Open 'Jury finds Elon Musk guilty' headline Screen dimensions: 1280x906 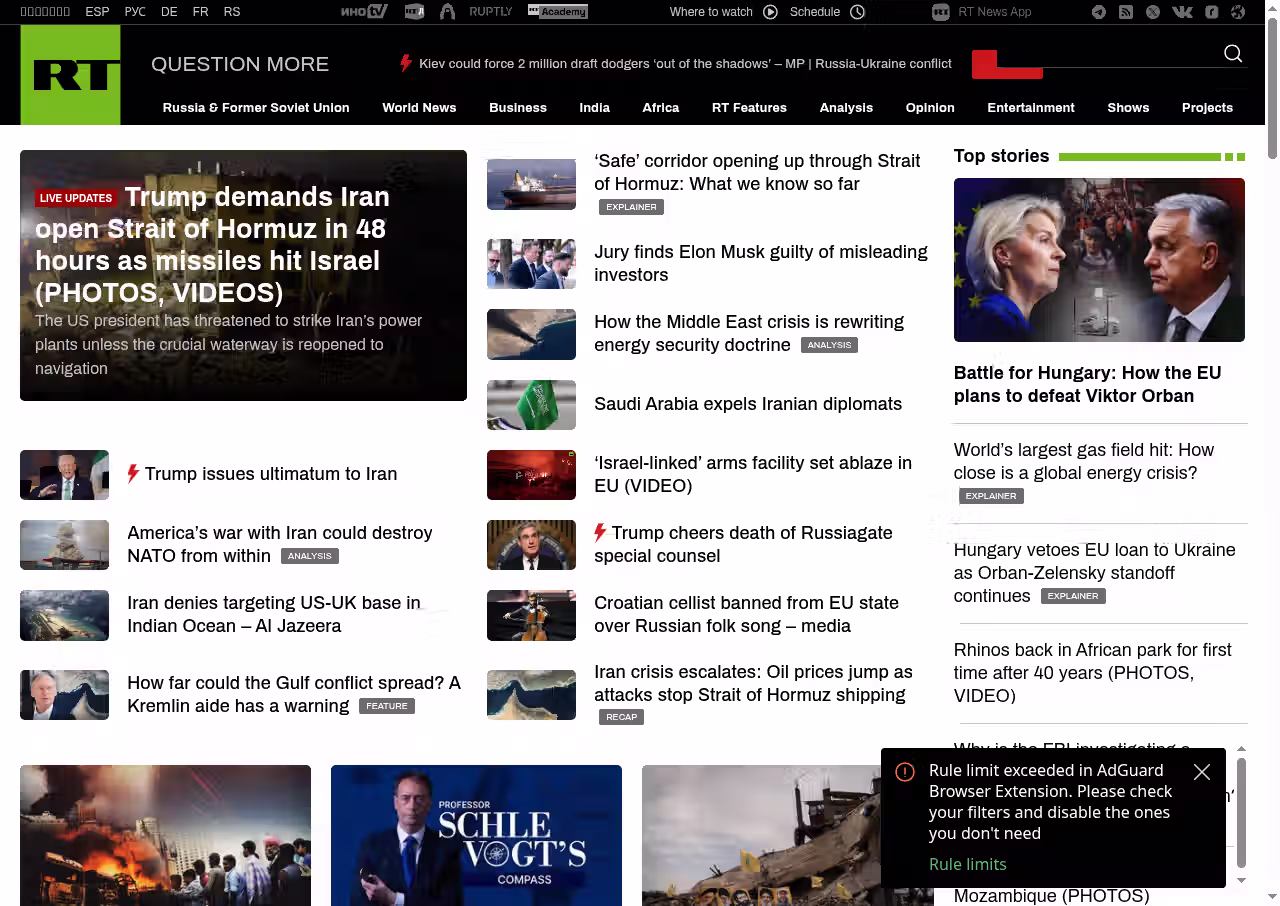(x=760, y=263)
